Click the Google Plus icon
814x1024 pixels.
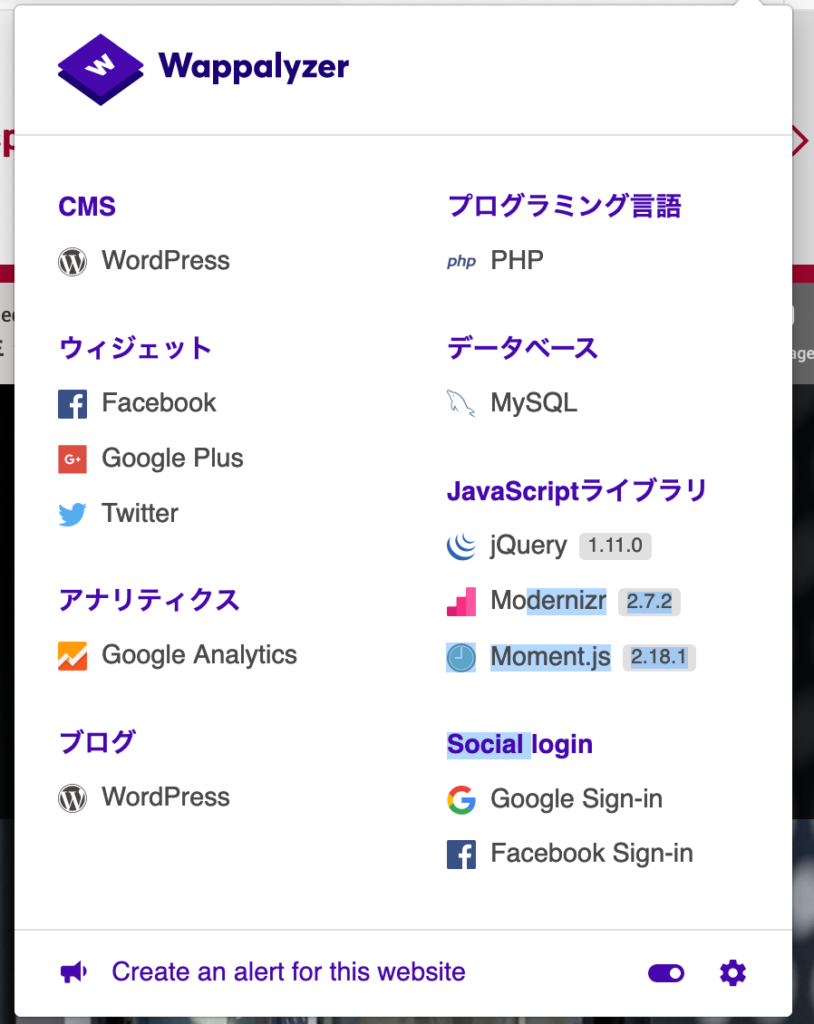tap(73, 459)
